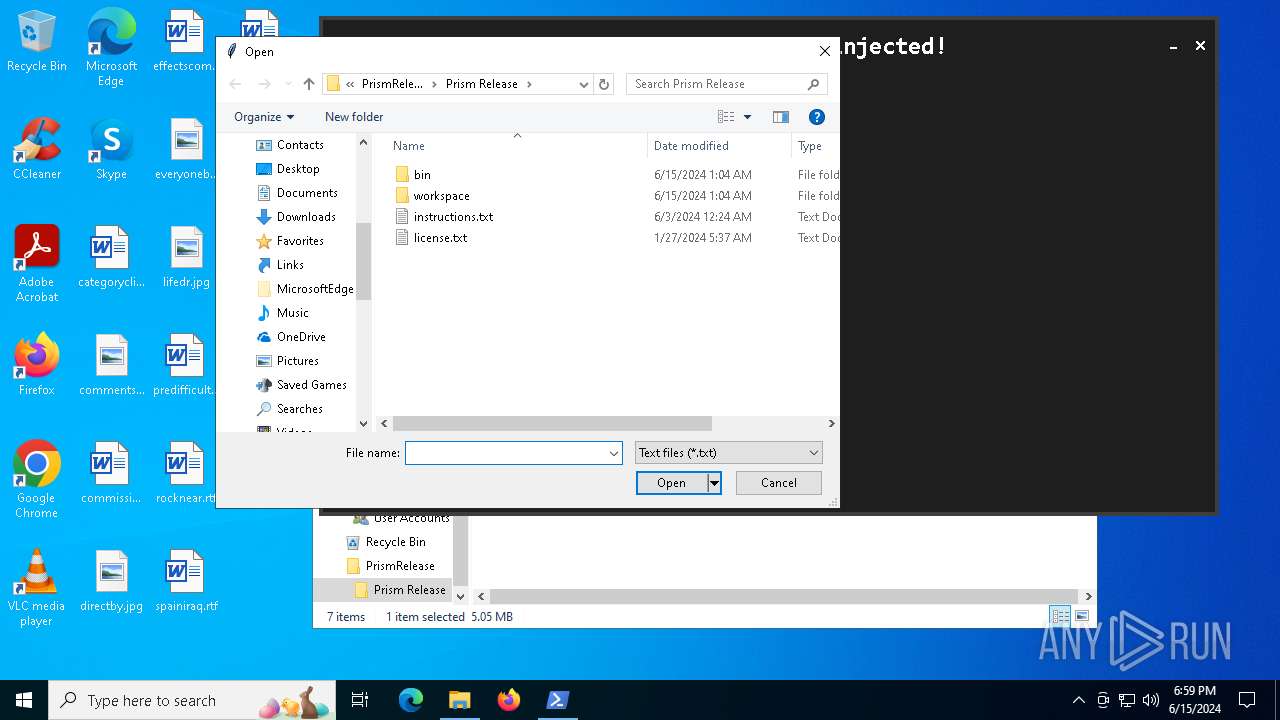Select instructions.txt file
Image resolution: width=1280 pixels, height=720 pixels.
point(453,217)
